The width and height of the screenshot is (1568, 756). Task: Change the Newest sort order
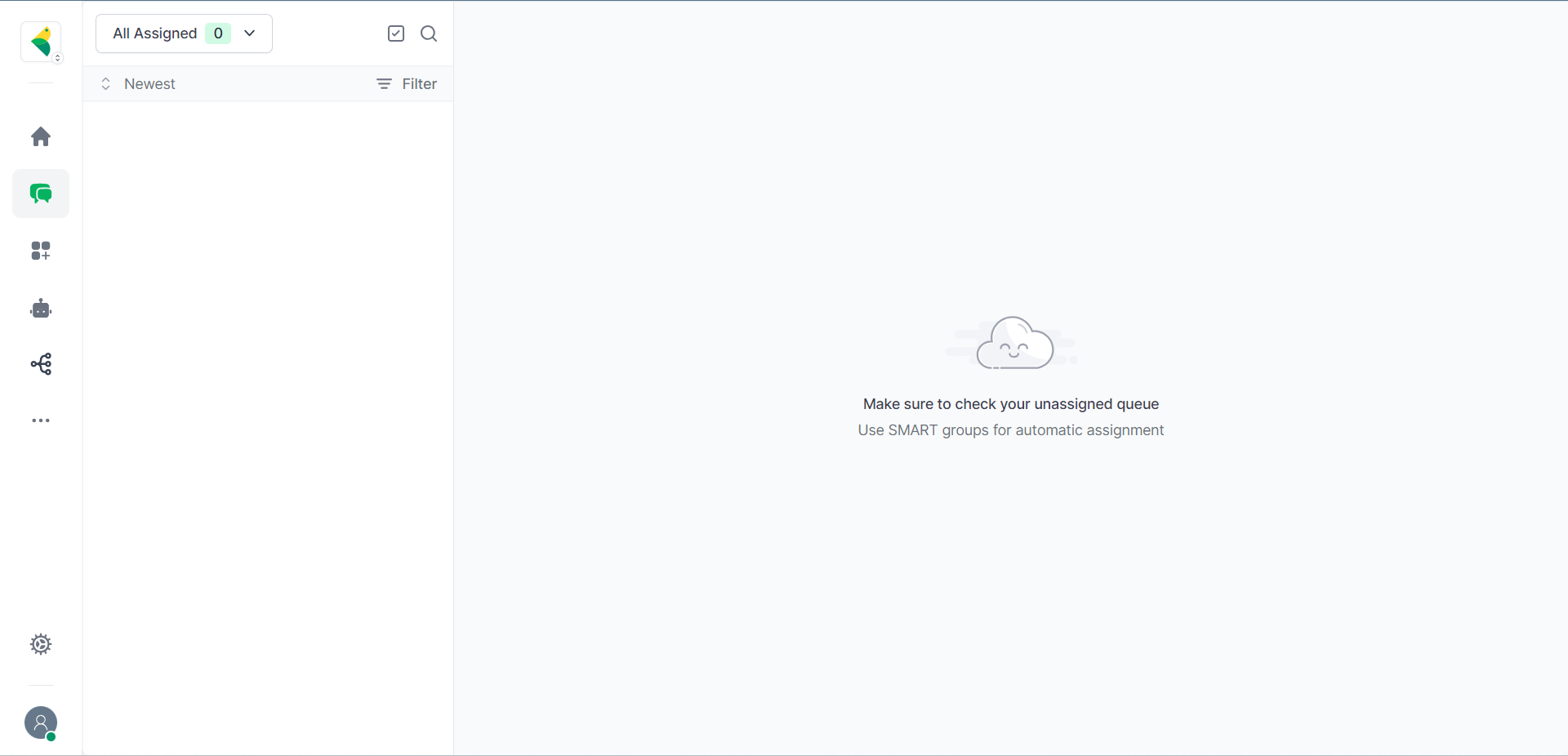[x=149, y=84]
